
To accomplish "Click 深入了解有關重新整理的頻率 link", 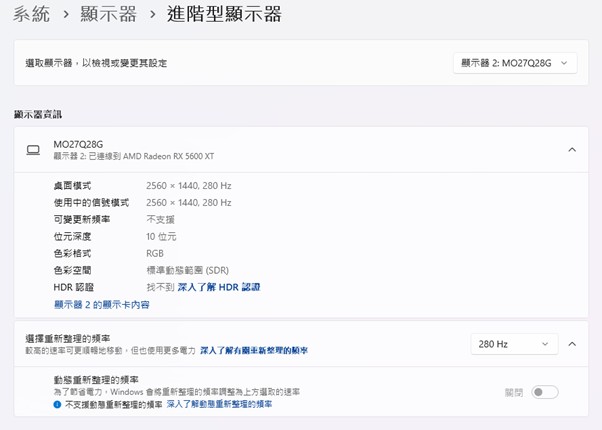I will click(x=254, y=351).
